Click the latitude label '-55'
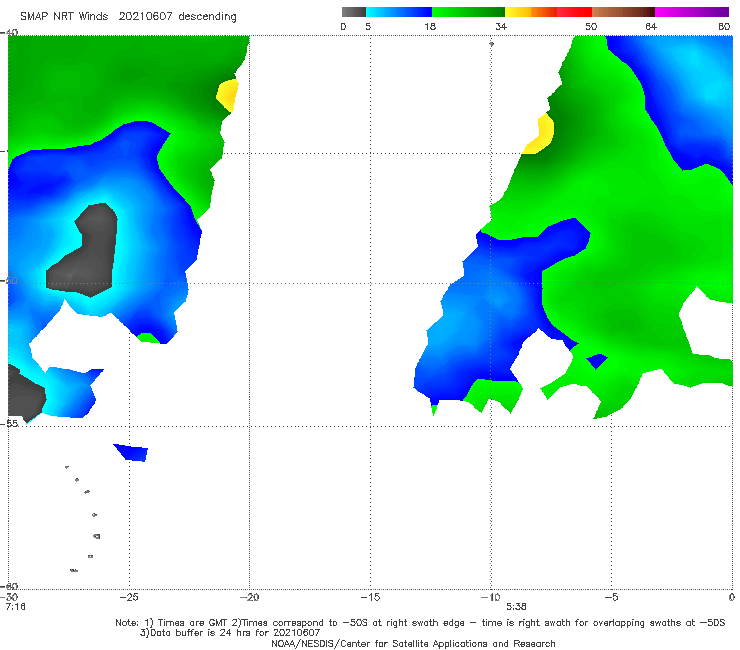The image size is (740, 650). tap(11, 423)
